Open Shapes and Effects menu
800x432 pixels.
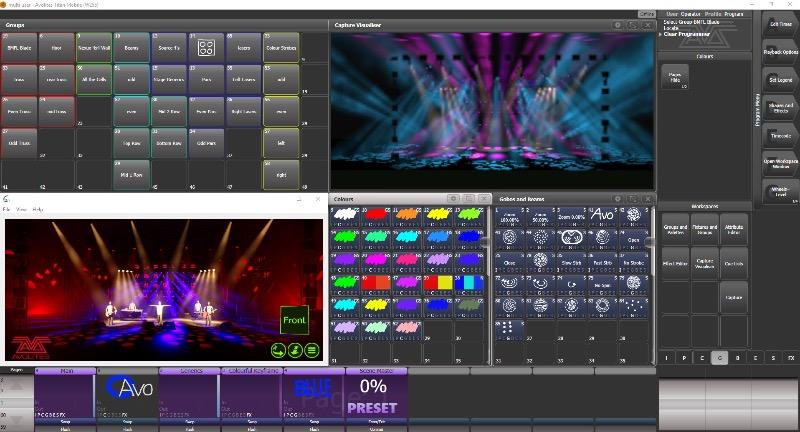(781, 108)
